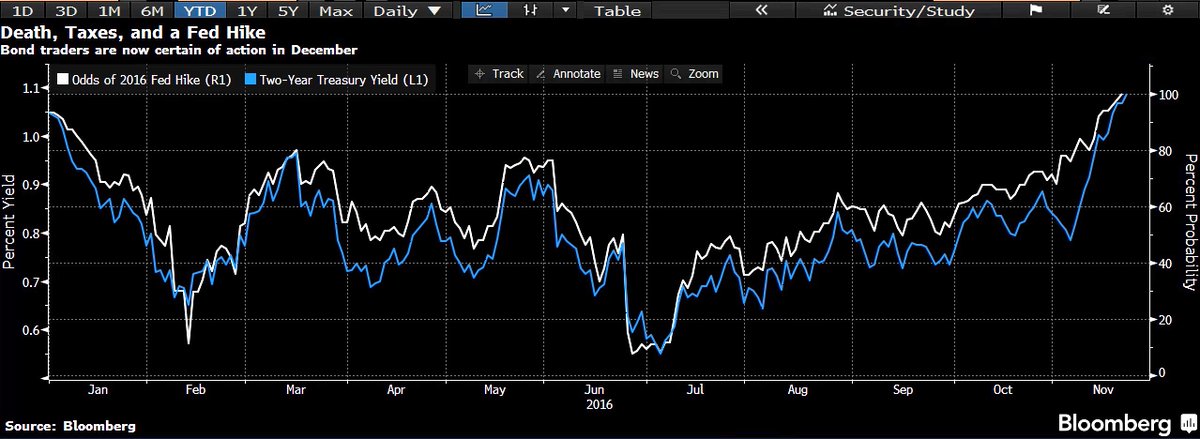Select the bar chart type icon

point(529,12)
